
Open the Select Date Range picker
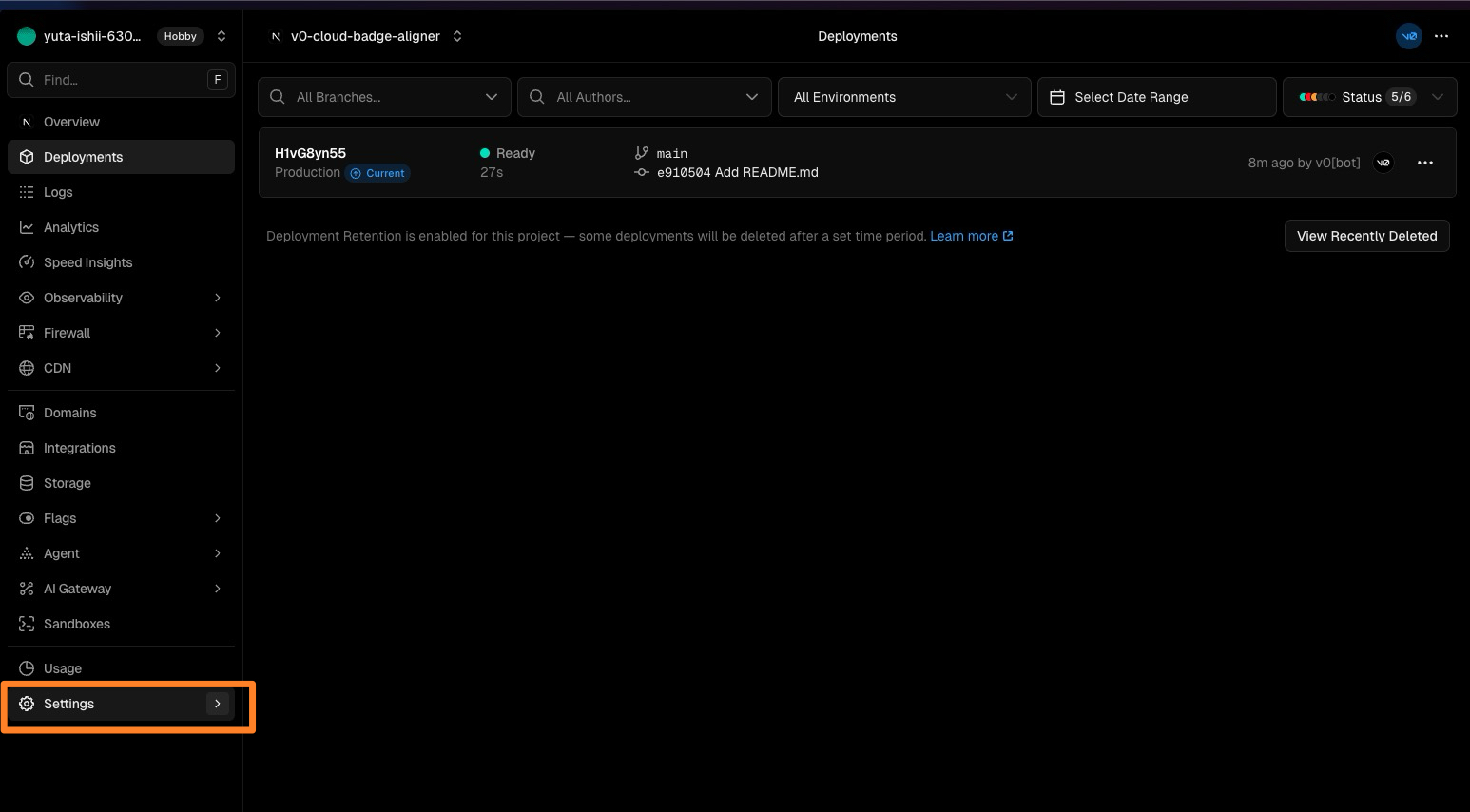(1155, 97)
